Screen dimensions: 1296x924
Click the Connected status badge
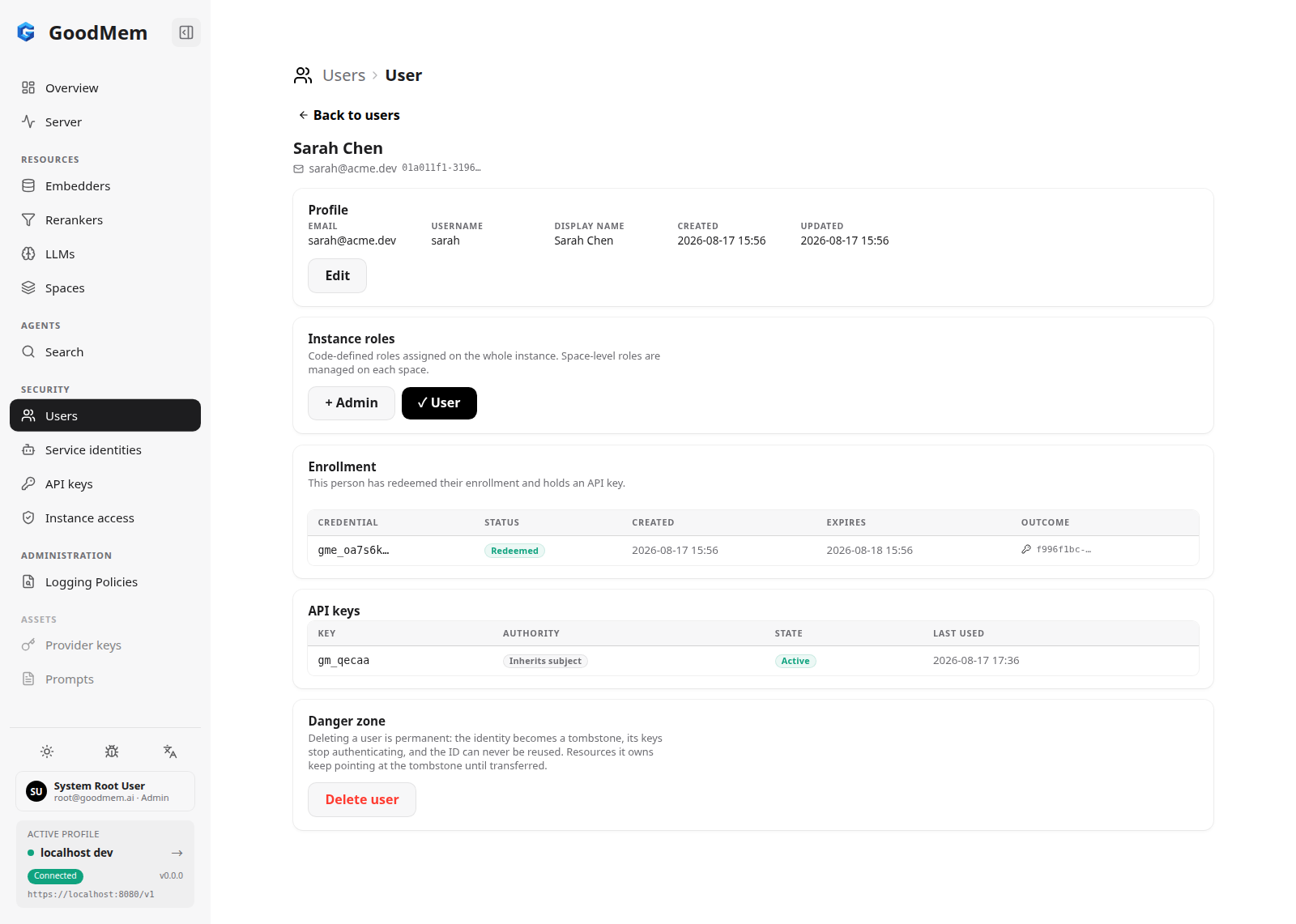55,875
